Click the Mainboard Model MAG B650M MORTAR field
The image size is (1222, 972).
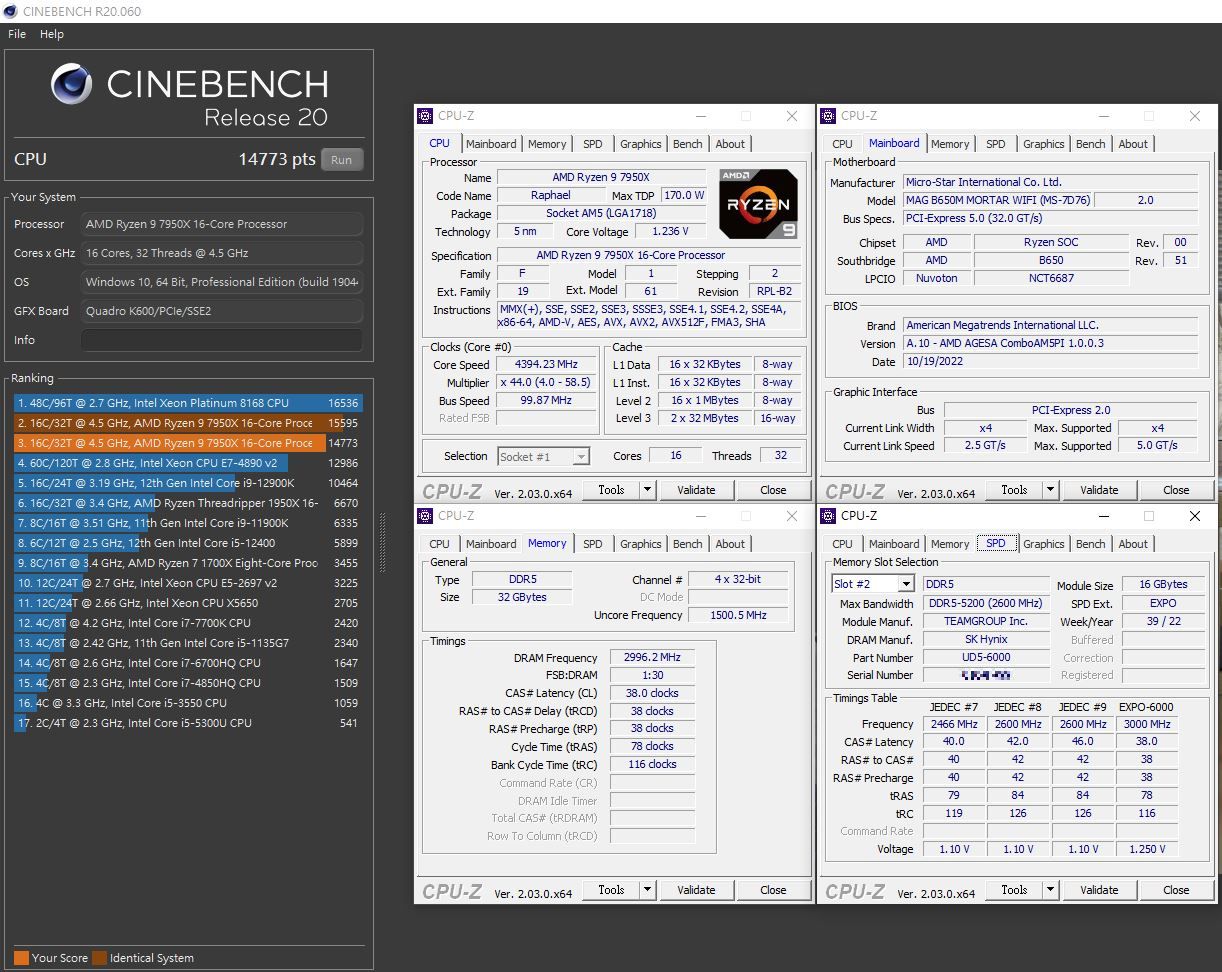(997, 200)
